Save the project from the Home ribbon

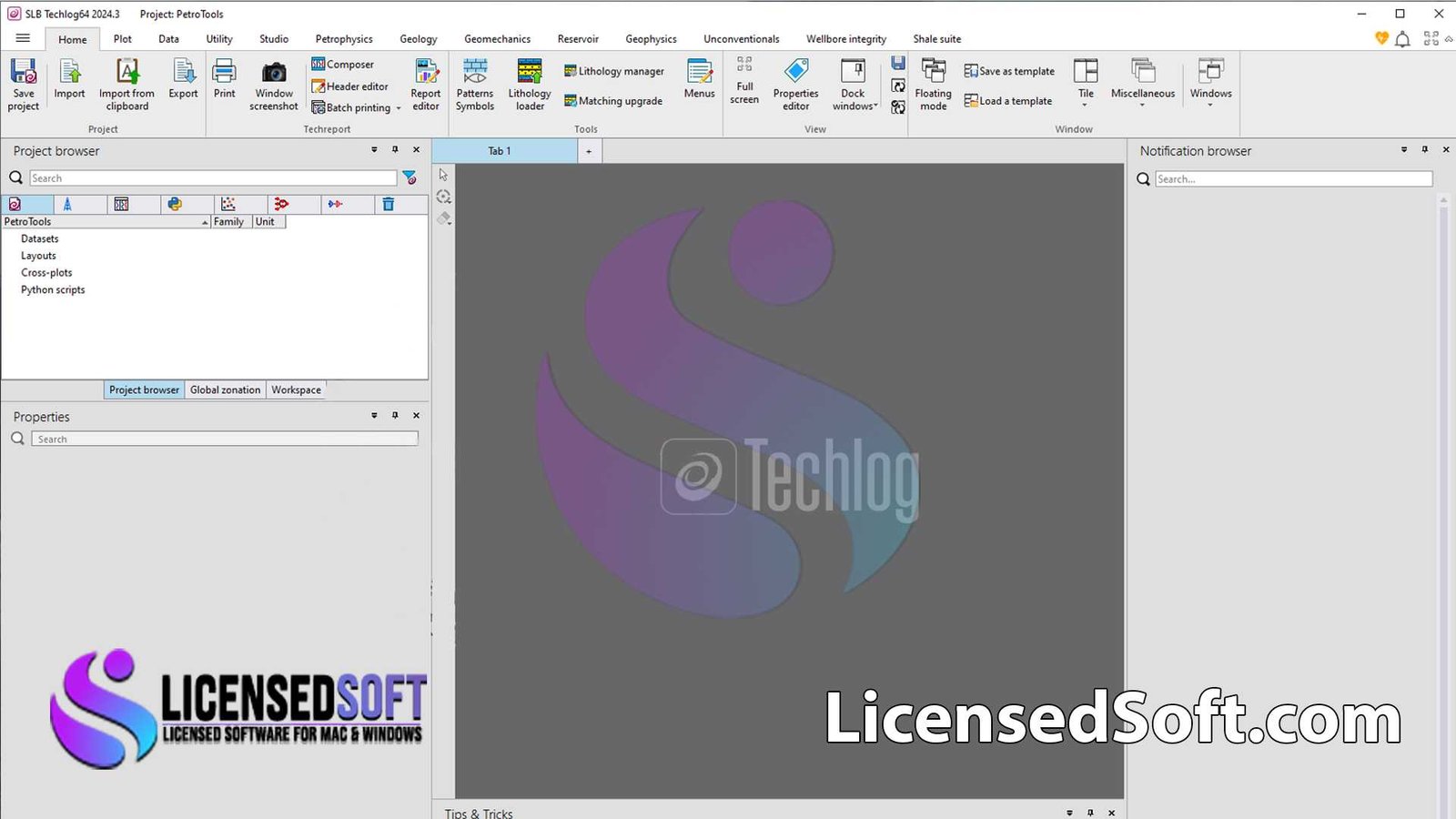(24, 85)
